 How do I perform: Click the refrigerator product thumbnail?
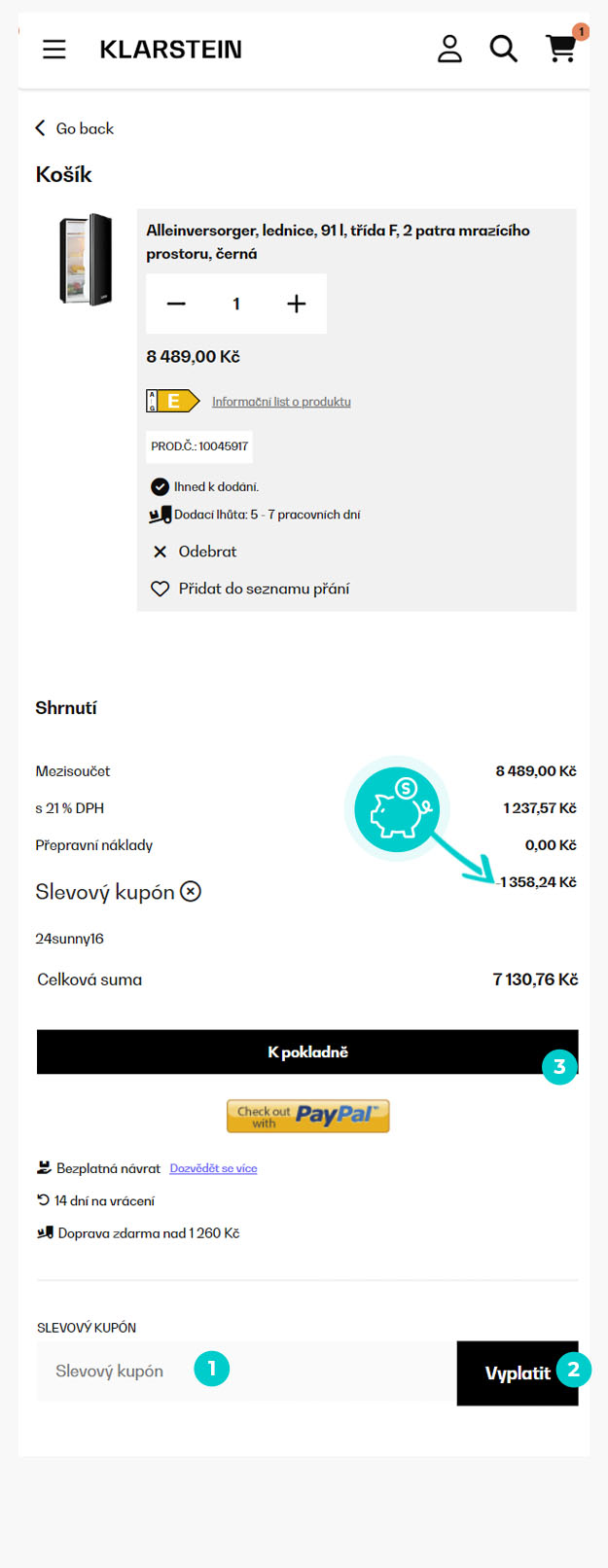(86, 260)
